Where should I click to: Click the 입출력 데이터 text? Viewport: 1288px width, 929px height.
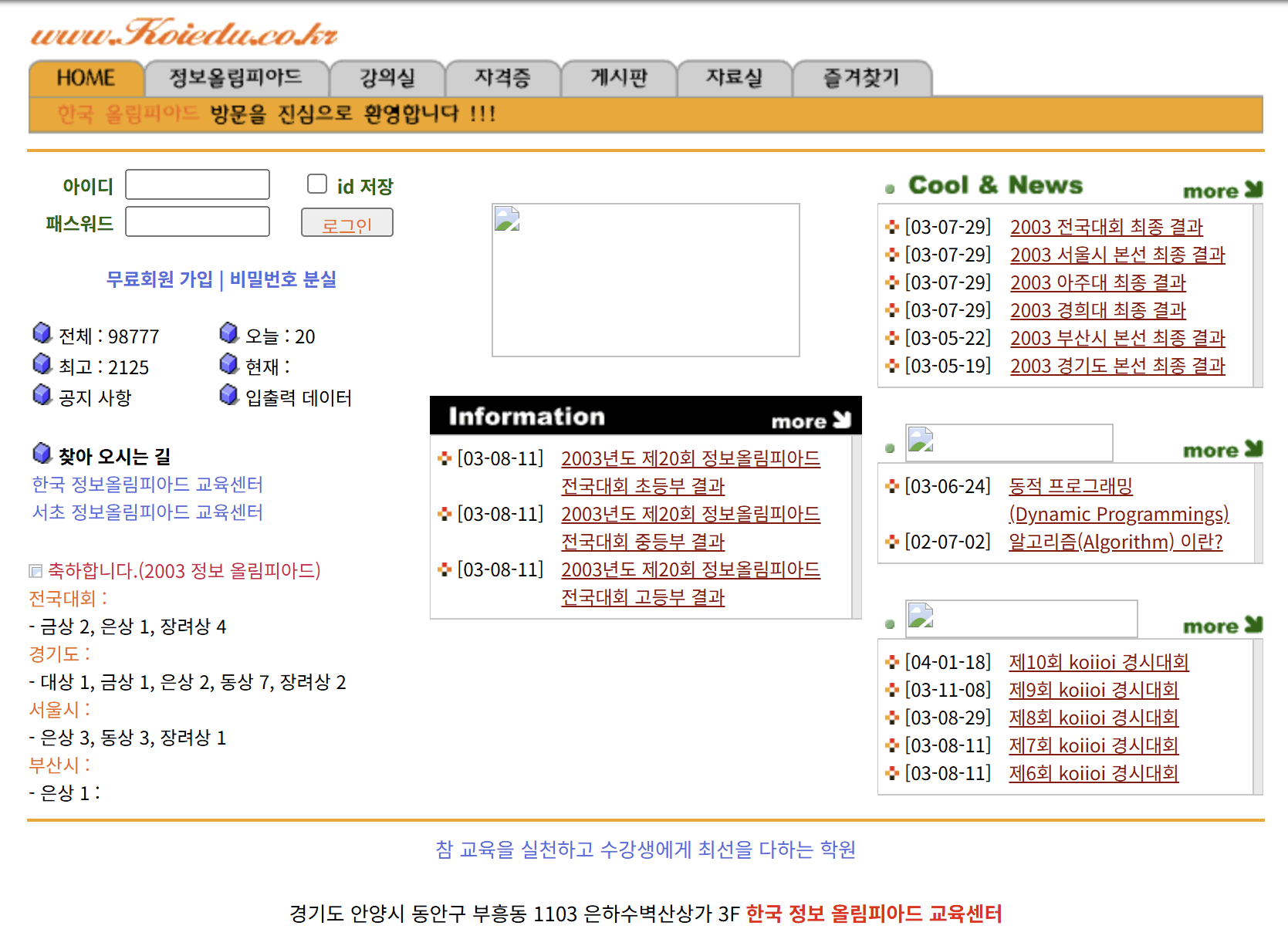[x=299, y=398]
